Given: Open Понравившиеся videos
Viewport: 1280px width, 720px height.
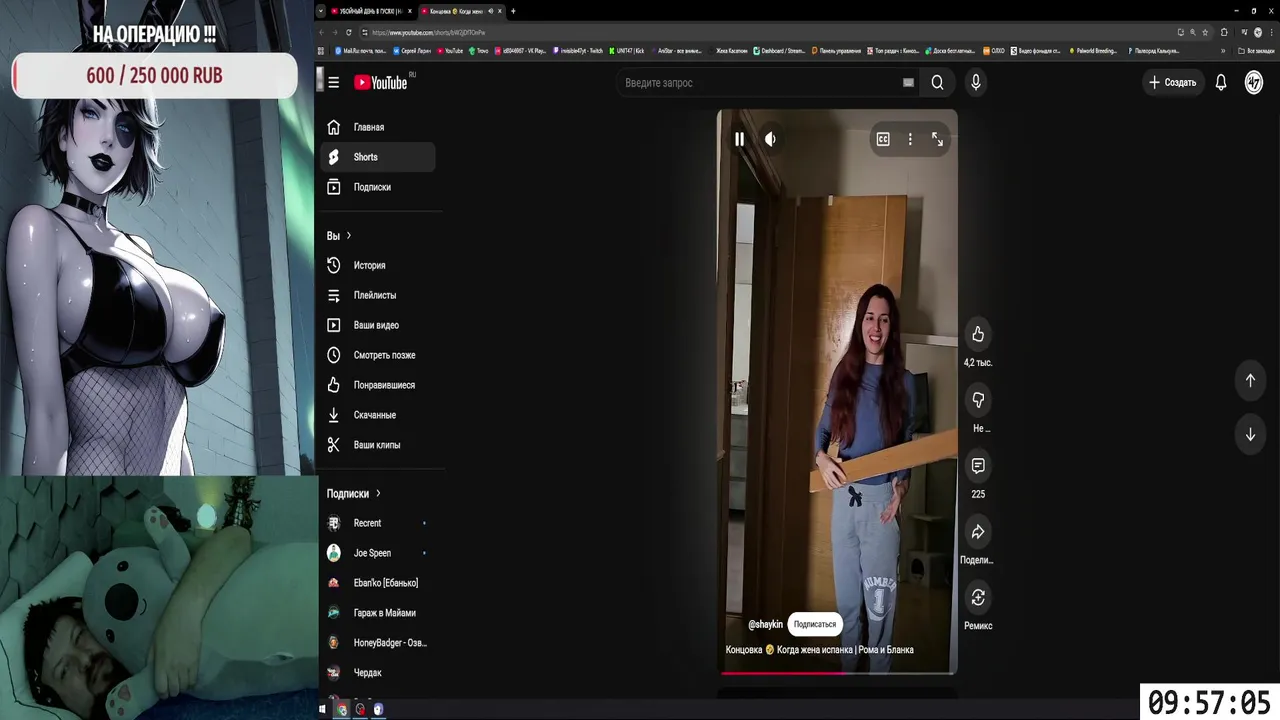Looking at the screenshot, I should pos(380,385).
